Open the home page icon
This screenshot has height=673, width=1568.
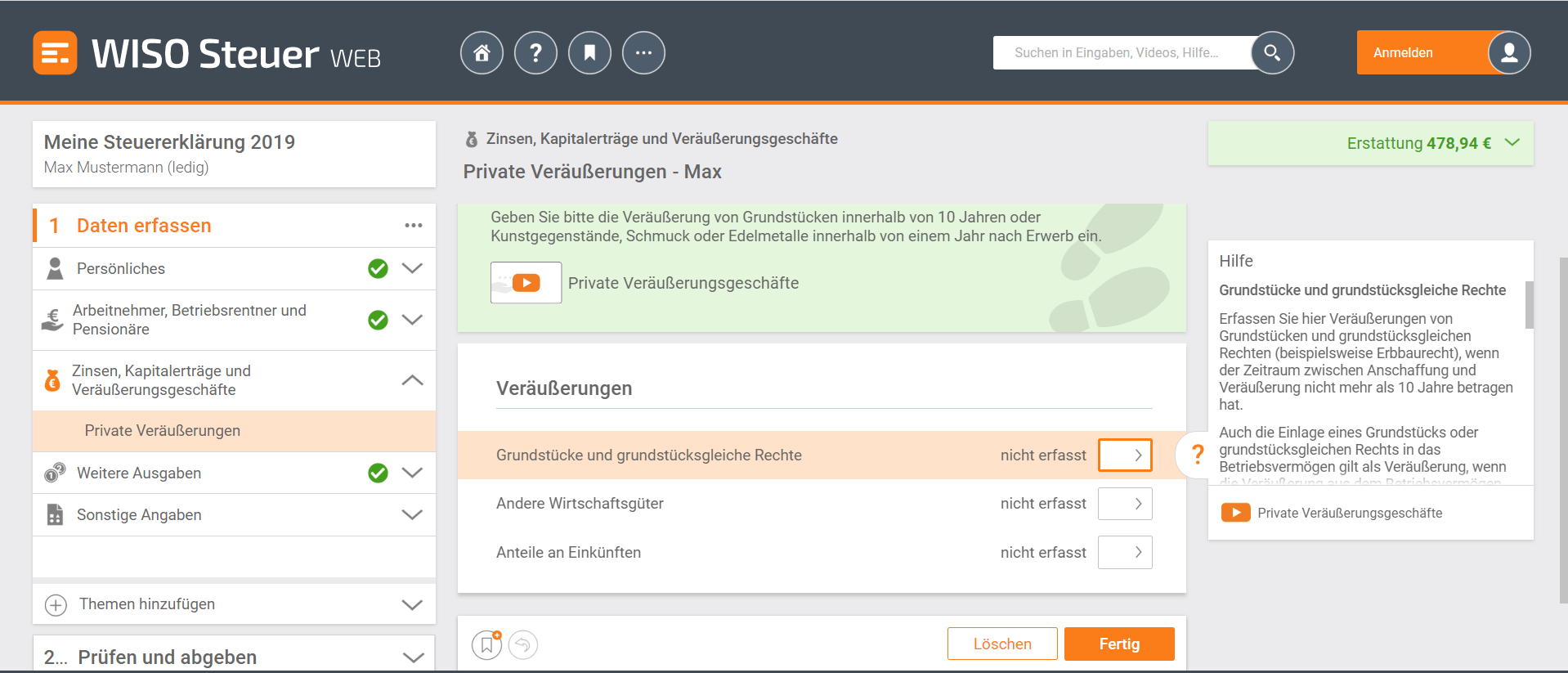482,53
